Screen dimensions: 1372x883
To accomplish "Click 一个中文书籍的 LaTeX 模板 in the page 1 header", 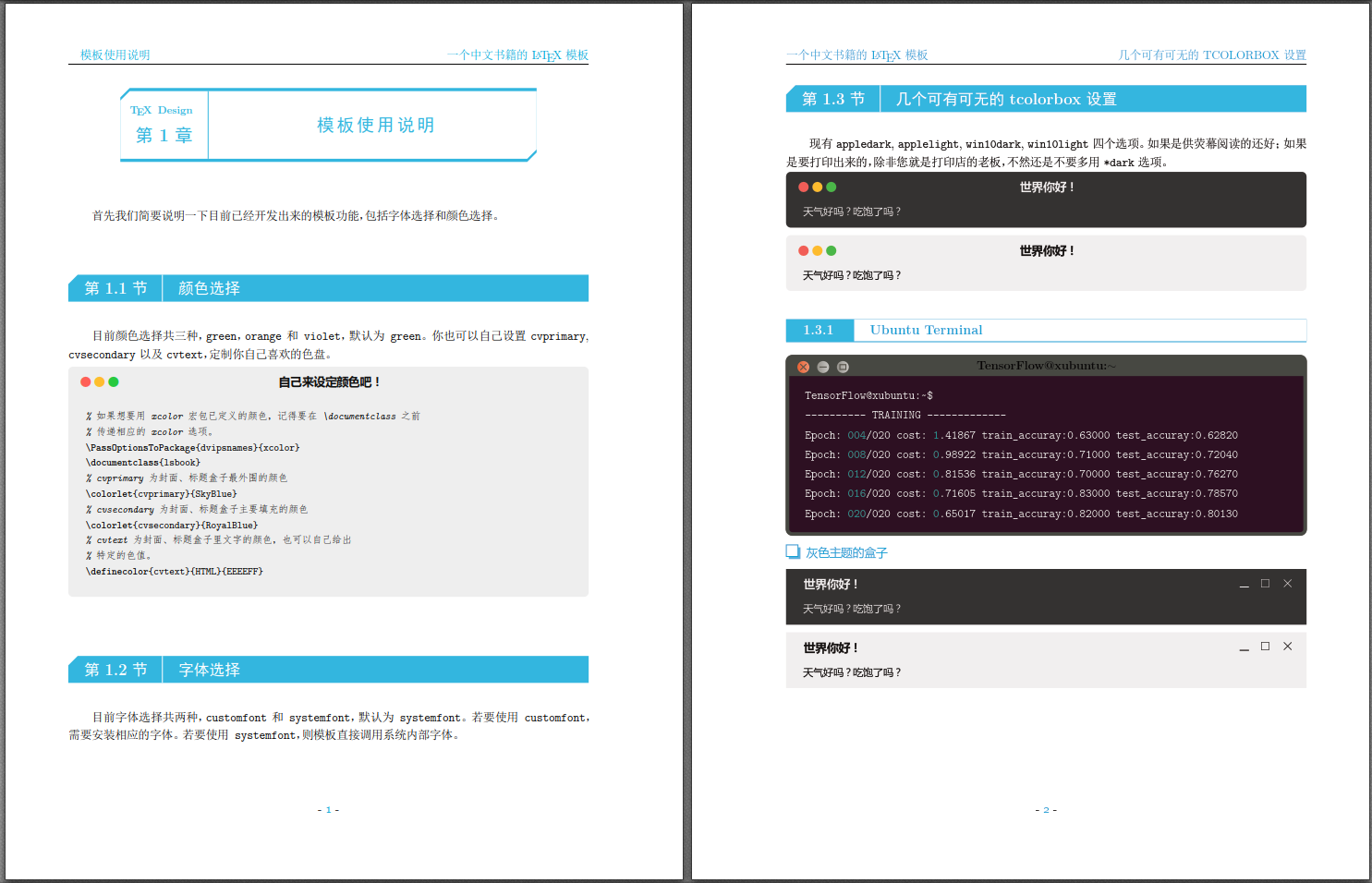I will (517, 54).
